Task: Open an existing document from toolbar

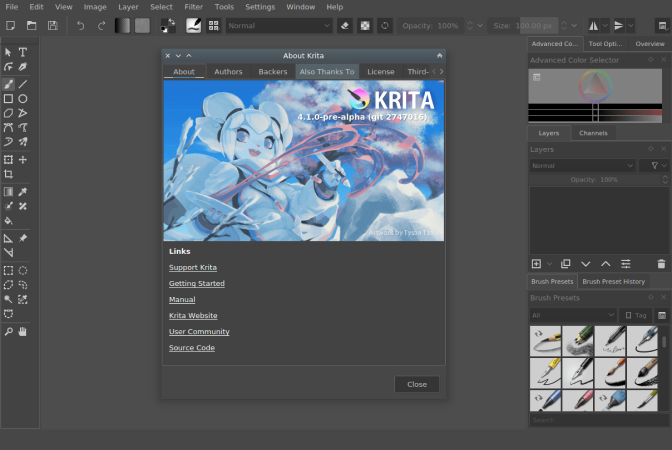Action: click(31, 26)
